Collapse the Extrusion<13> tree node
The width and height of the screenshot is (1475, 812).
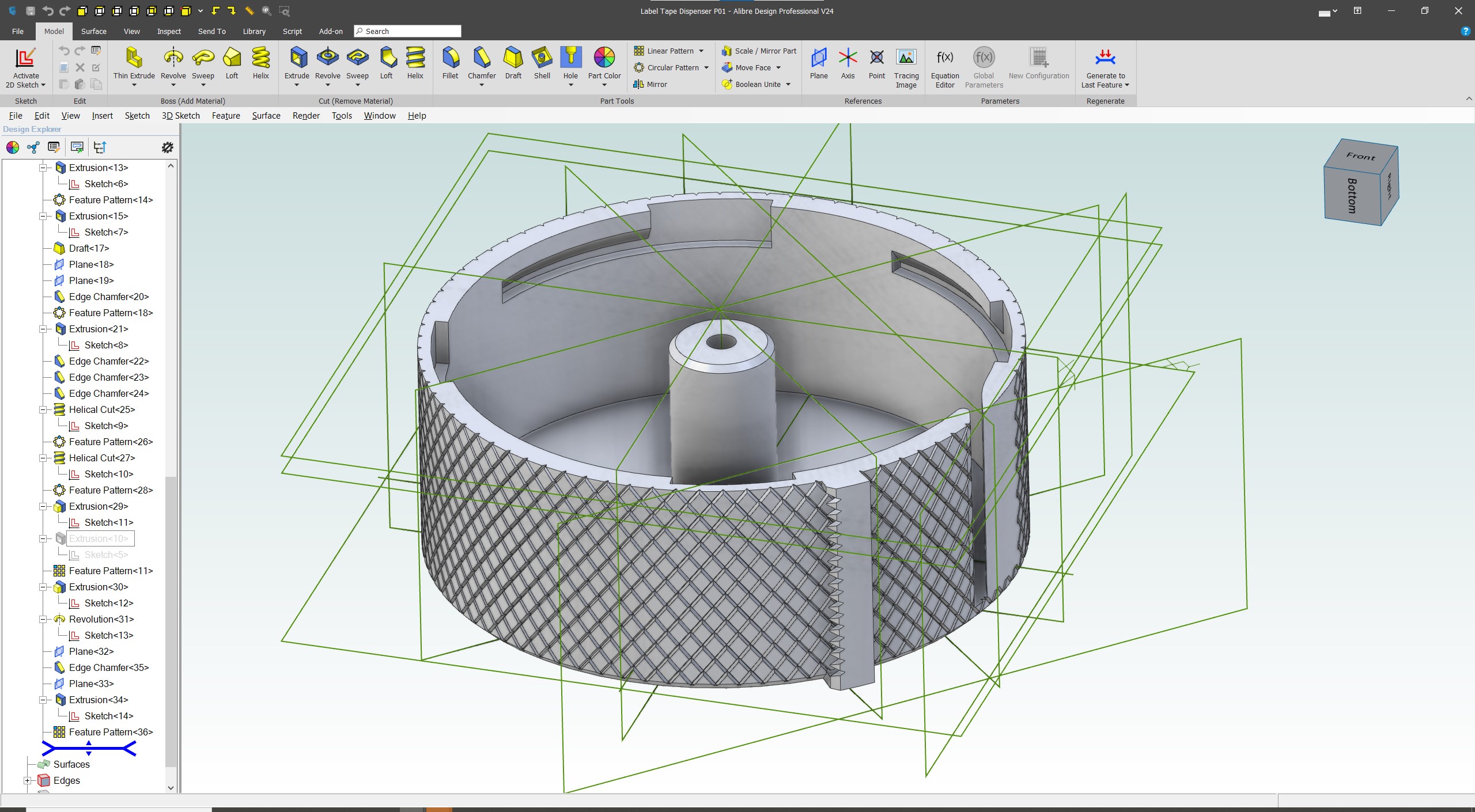point(44,168)
